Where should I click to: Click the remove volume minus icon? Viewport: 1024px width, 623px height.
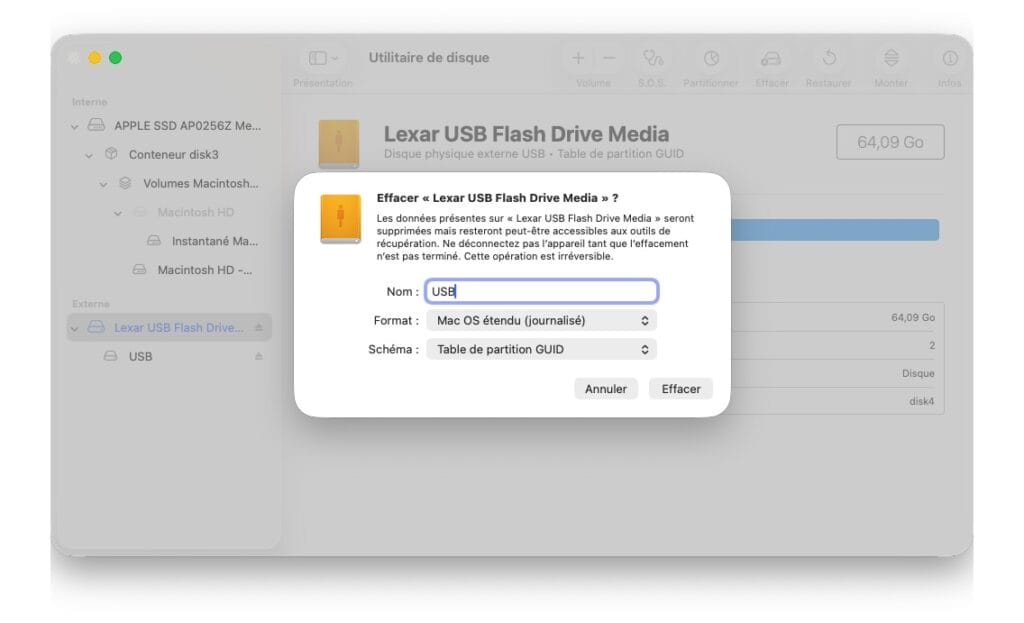(609, 58)
